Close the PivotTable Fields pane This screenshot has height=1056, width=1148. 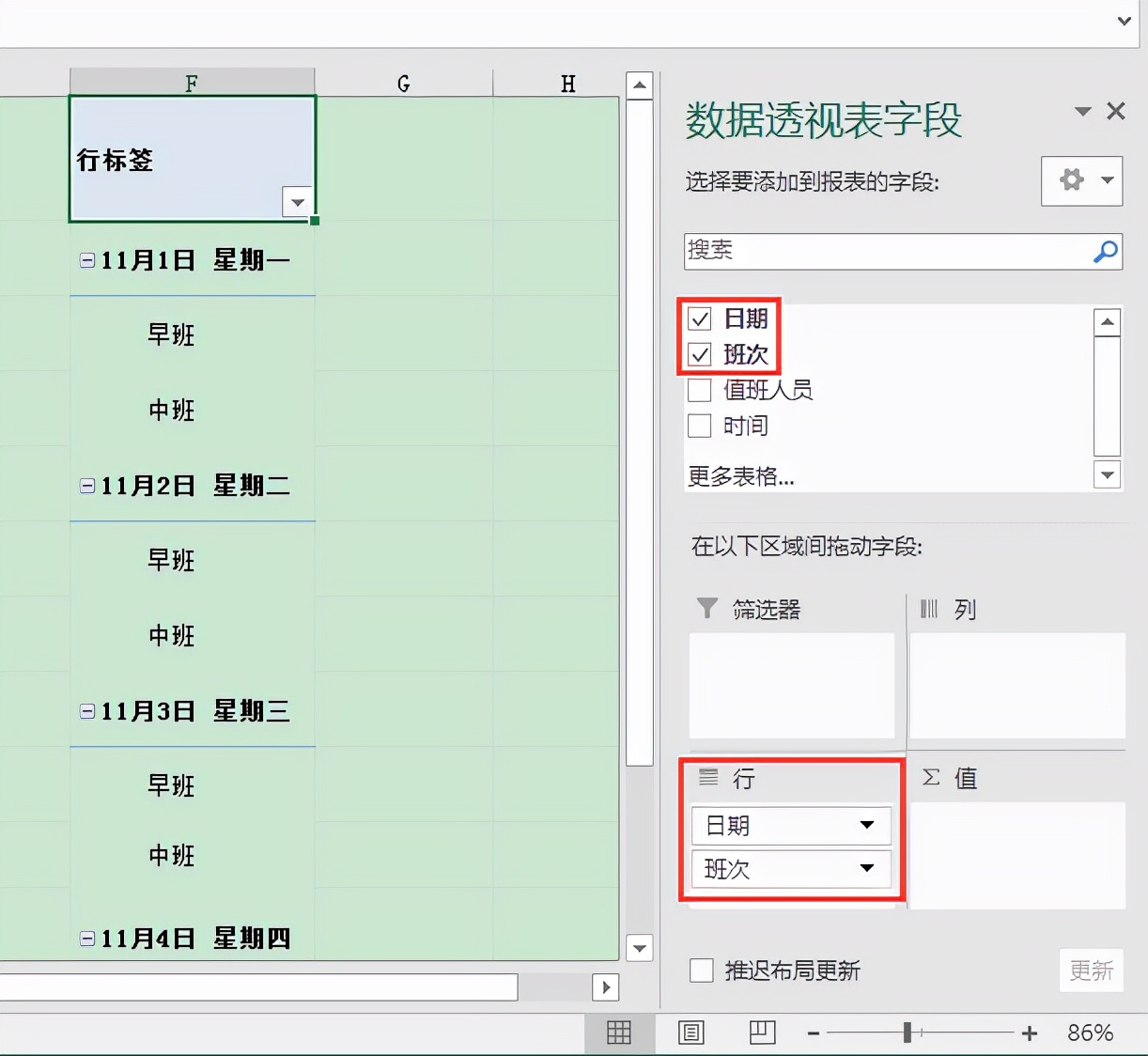[1116, 111]
